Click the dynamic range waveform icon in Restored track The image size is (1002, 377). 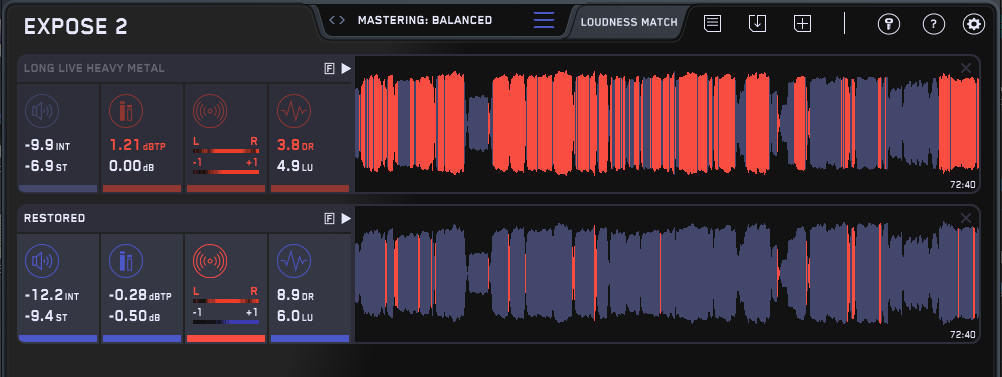(294, 261)
